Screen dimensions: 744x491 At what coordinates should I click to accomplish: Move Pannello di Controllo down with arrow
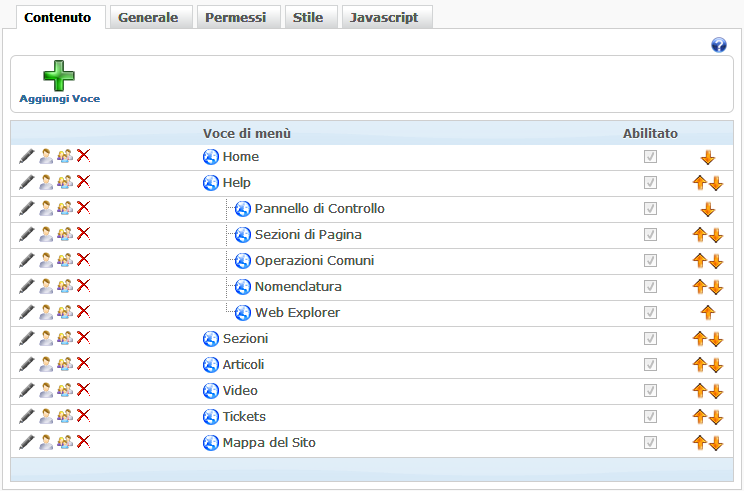(707, 209)
